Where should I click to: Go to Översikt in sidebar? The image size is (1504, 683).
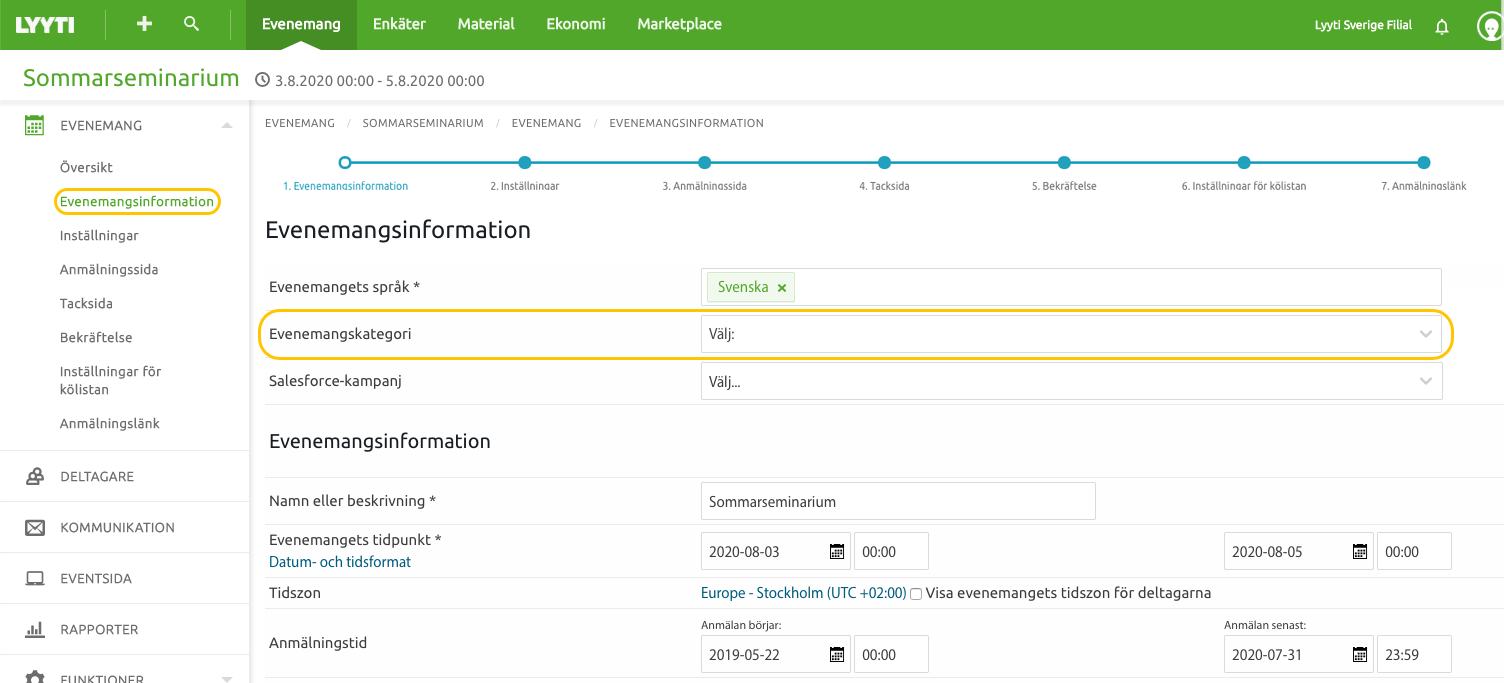(86, 167)
